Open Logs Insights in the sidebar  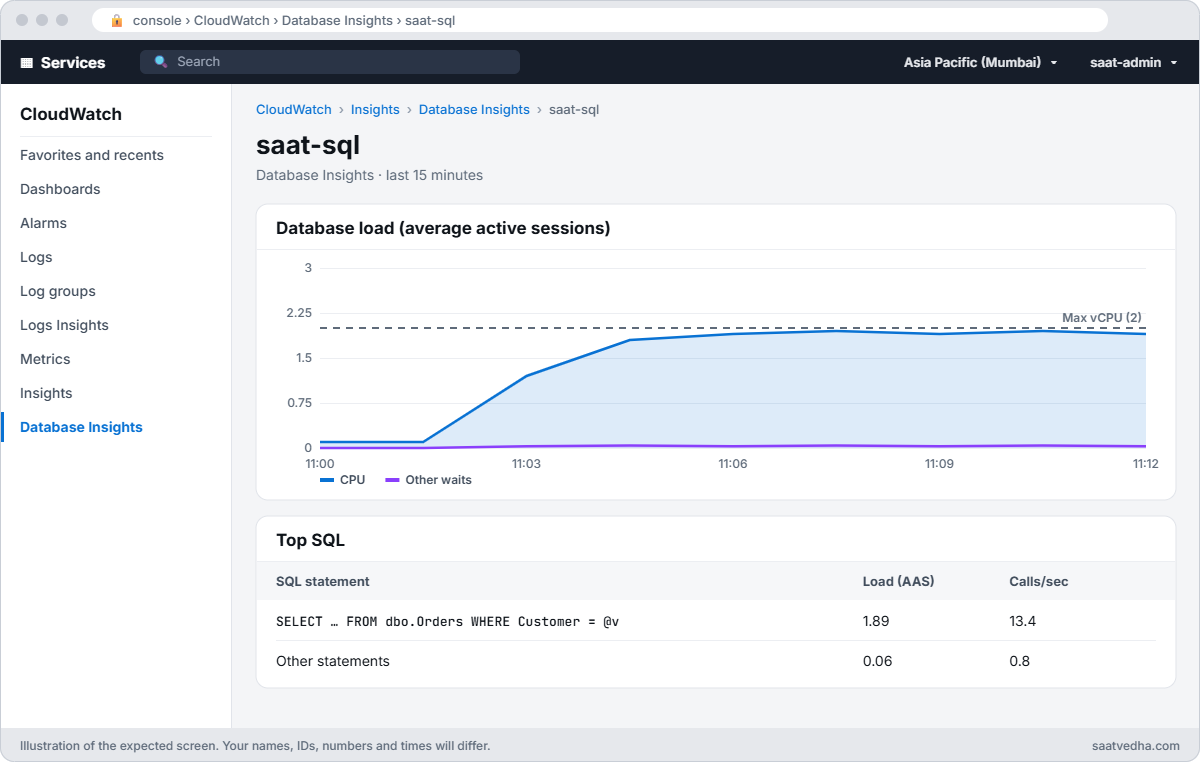(64, 325)
